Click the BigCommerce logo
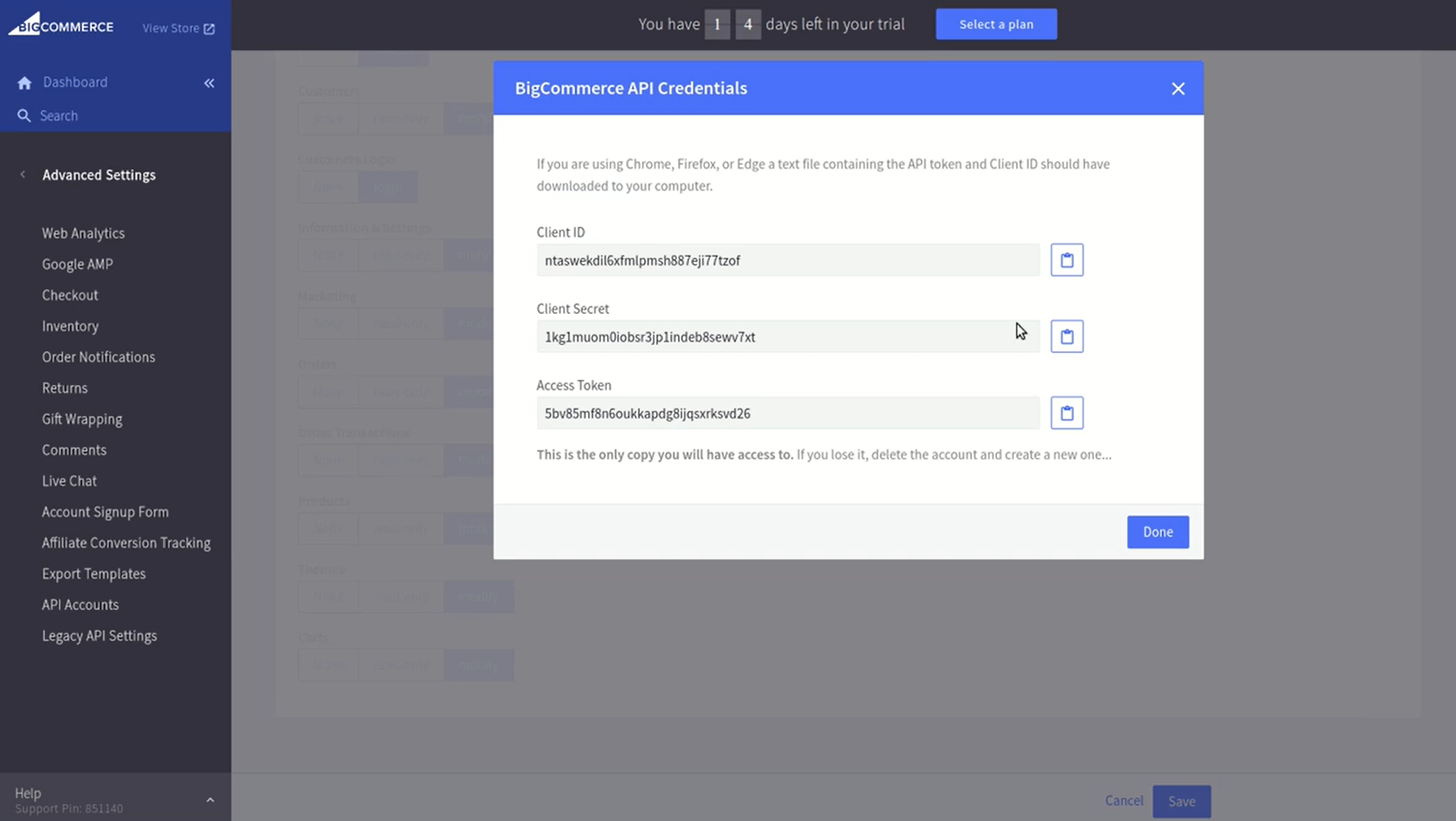This screenshot has width=1456, height=821. 61,25
